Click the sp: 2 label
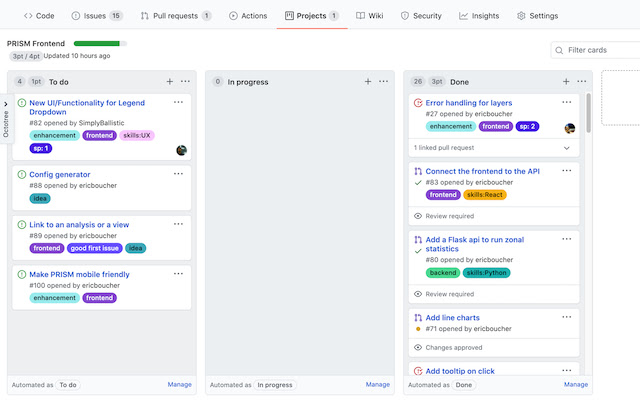The image size is (640, 400). pos(527,126)
